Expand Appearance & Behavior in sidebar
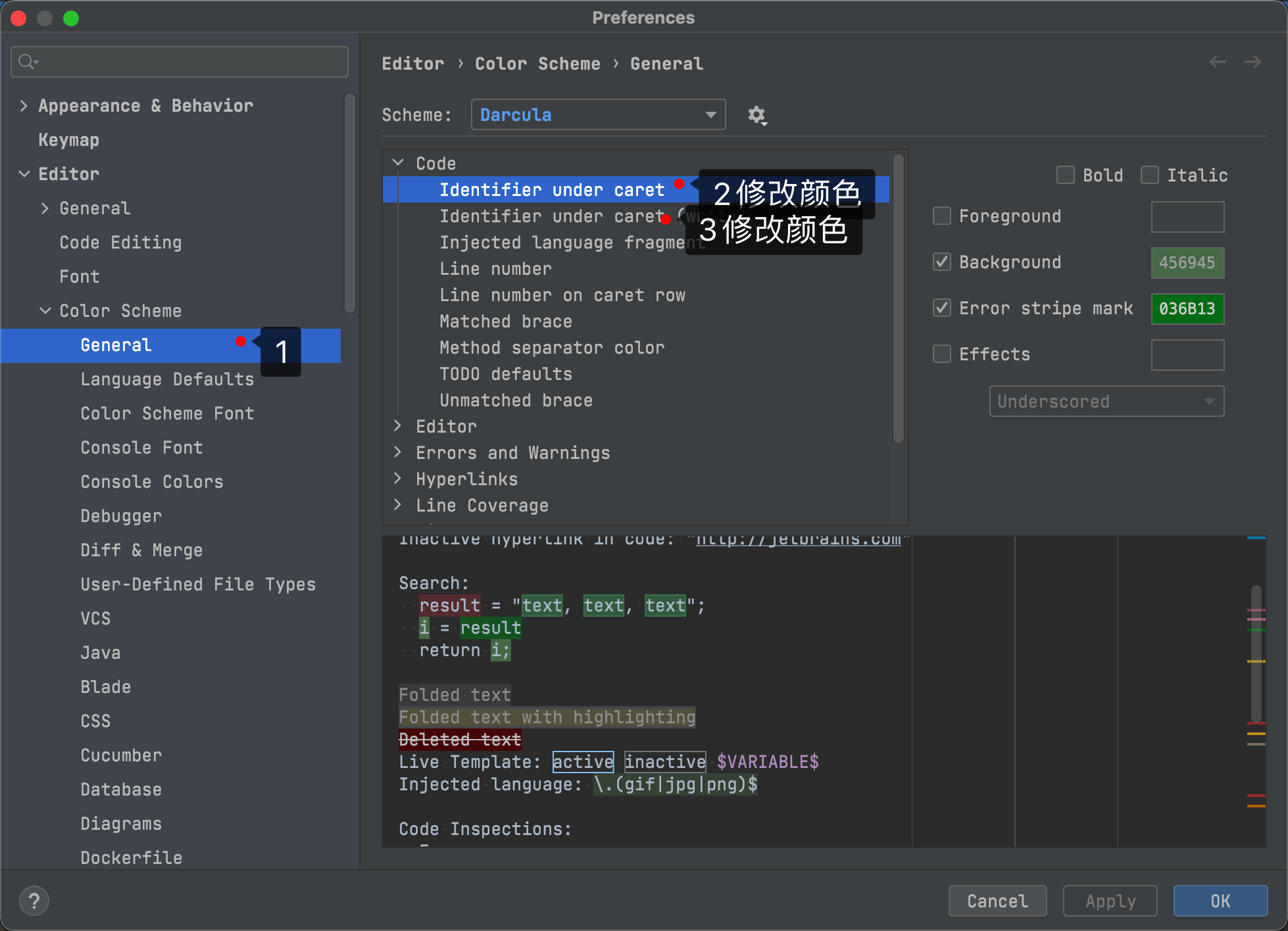This screenshot has height=931, width=1288. 24,106
